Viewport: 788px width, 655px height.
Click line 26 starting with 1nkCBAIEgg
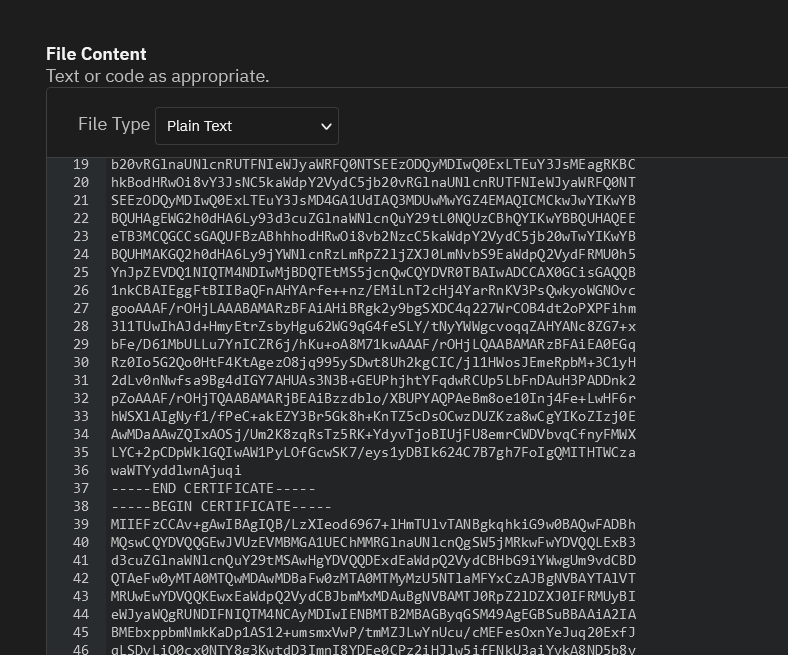373,290
